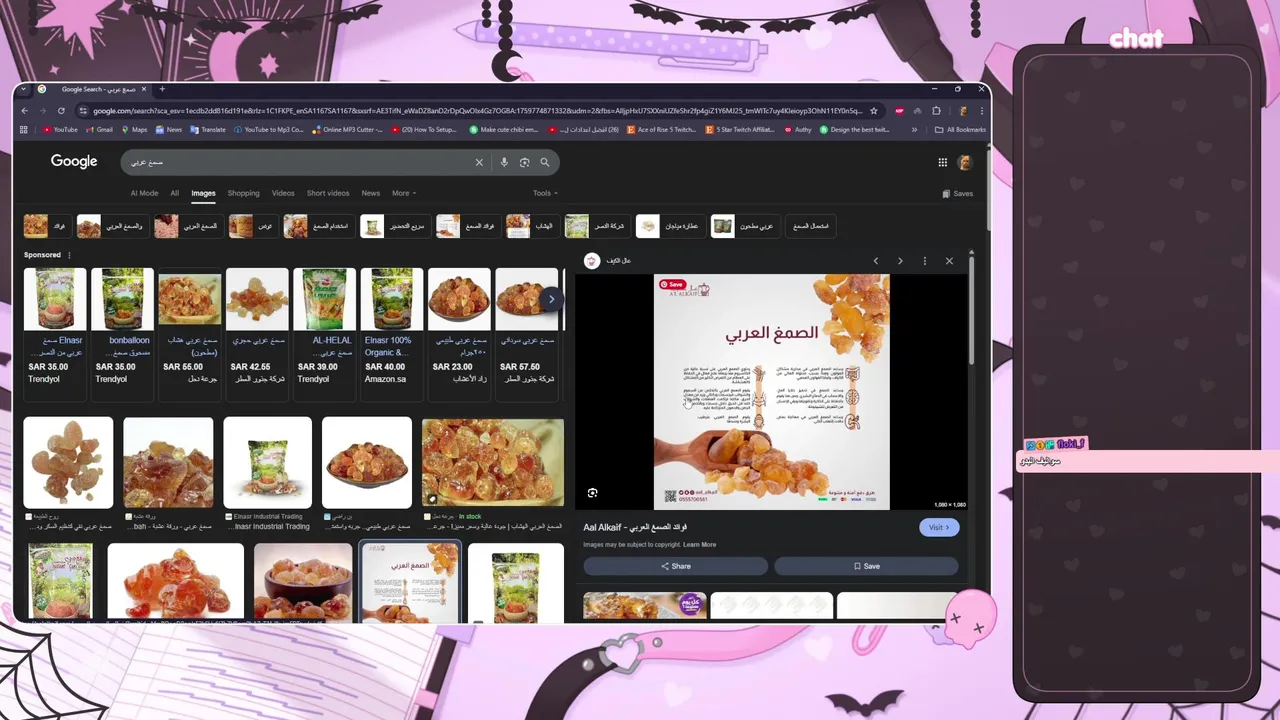Open Learn More copyright link

(700, 545)
